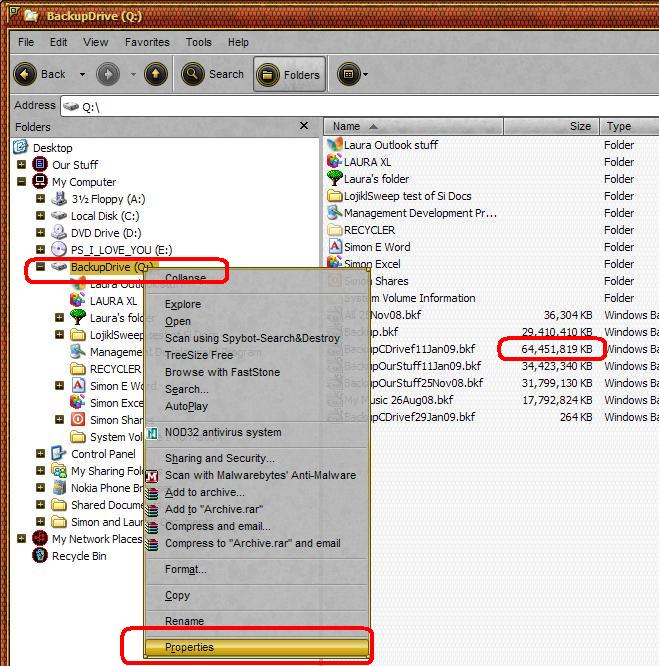
Task: Select file size 34,423,340 KB
Action: coord(557,366)
